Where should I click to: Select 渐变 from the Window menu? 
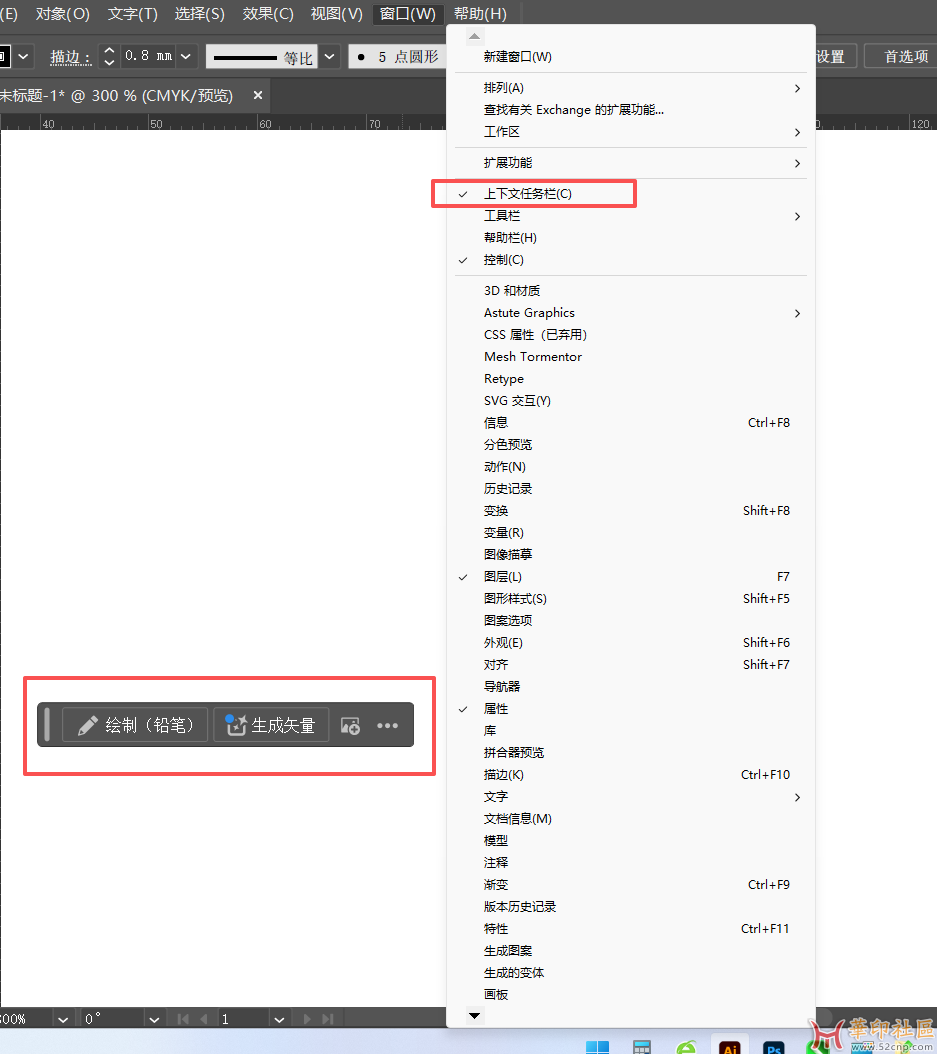coord(496,885)
